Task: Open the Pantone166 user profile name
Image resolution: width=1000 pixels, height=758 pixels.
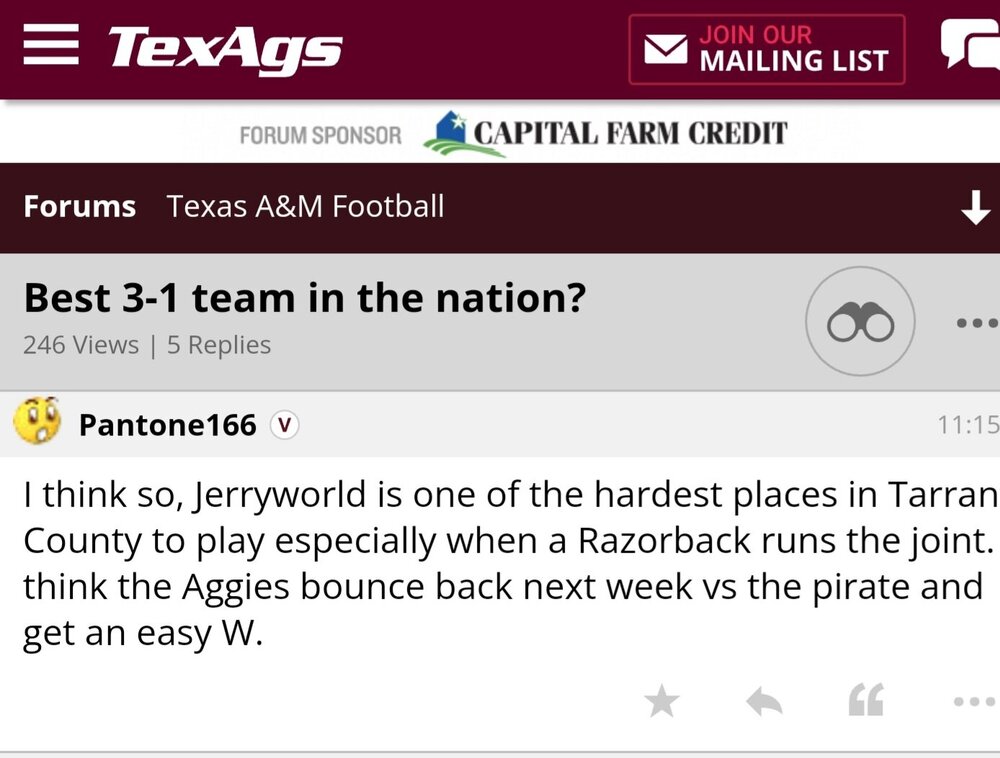Action: pos(167,425)
